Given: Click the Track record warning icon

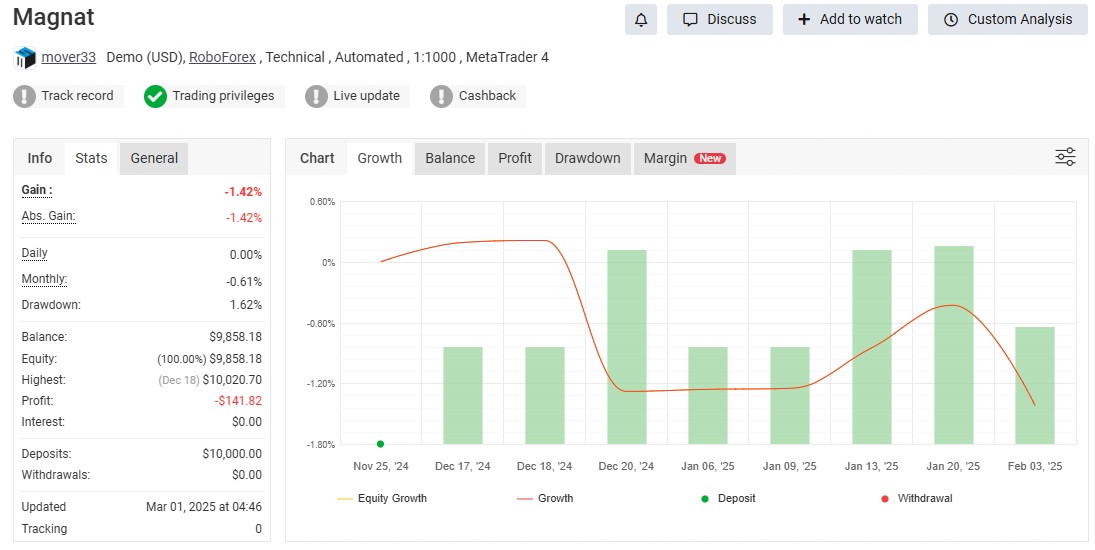Looking at the screenshot, I should pyautogui.click(x=24, y=96).
